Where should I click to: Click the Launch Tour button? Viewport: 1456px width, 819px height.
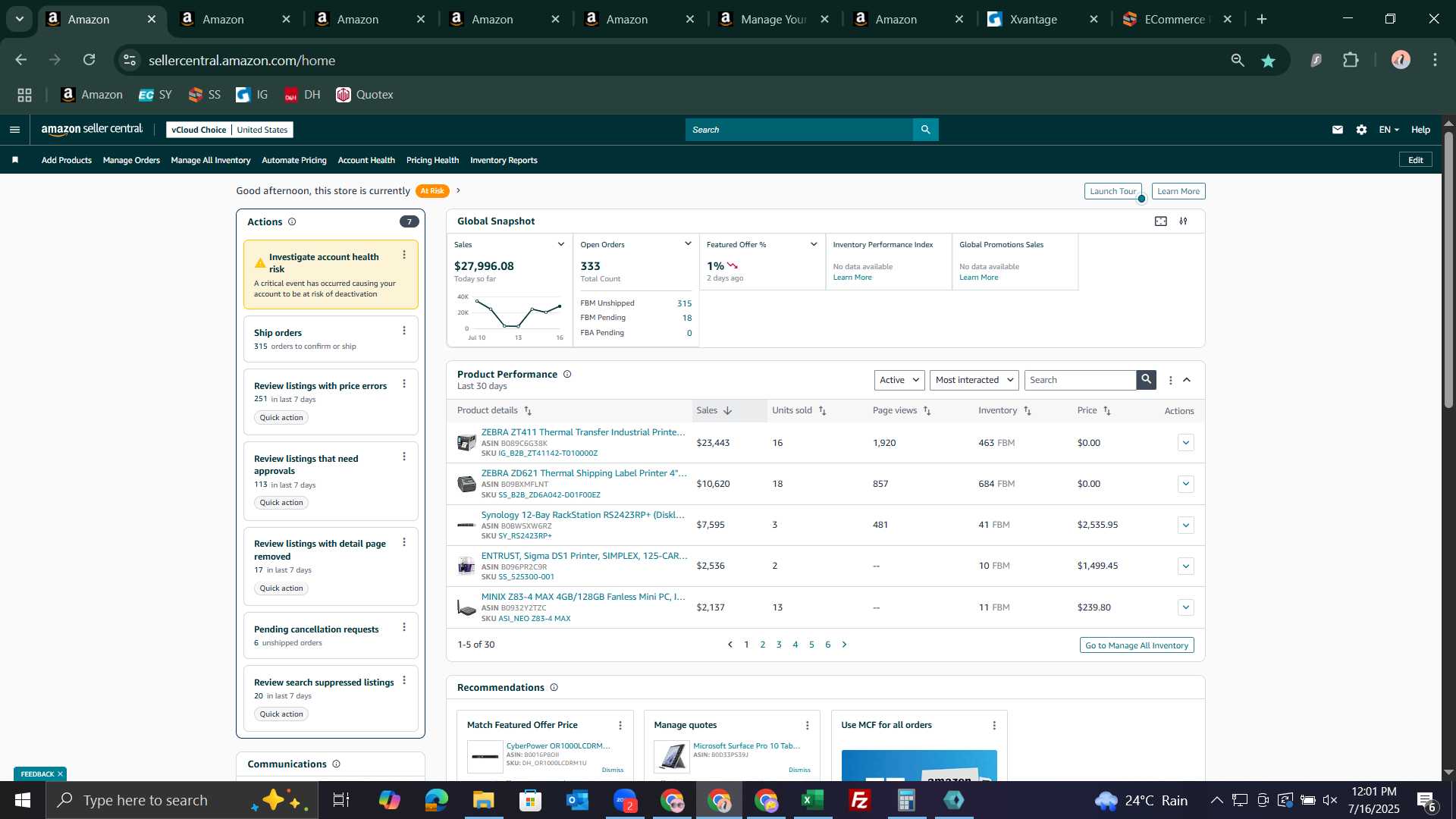(1112, 191)
